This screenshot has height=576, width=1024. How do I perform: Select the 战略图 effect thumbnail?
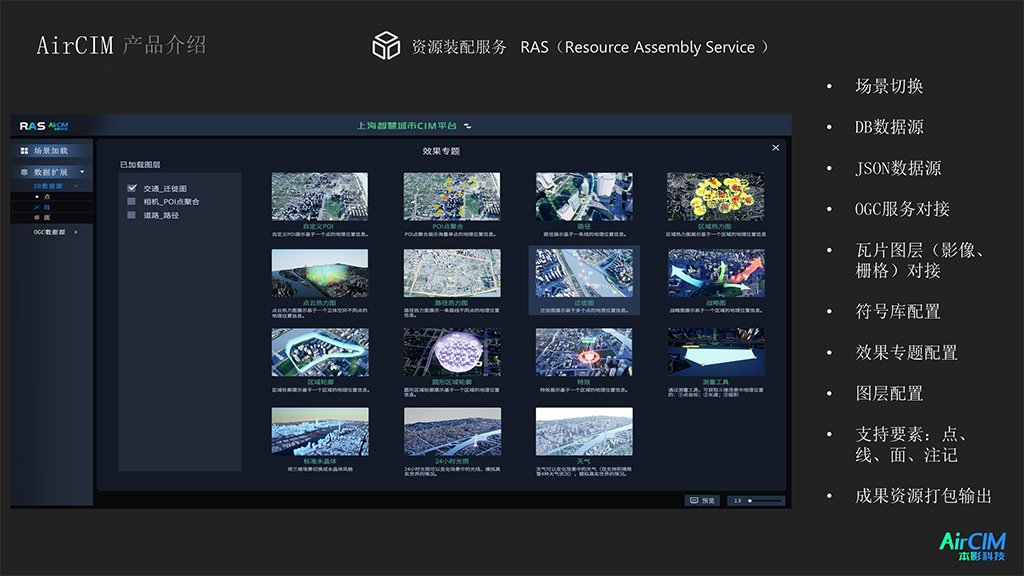(716, 273)
